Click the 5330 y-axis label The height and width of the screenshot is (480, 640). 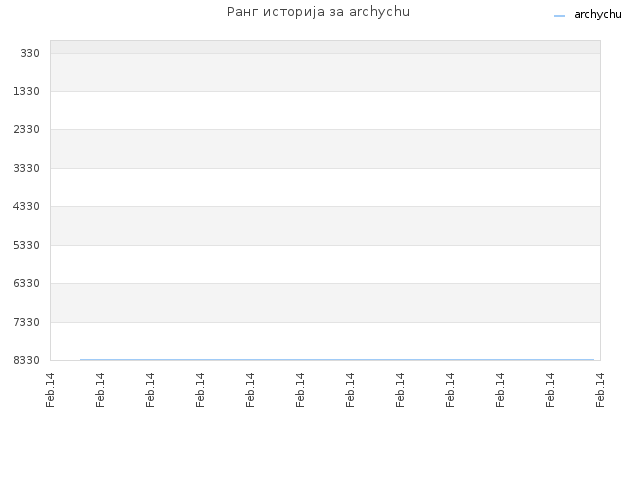click(26, 245)
